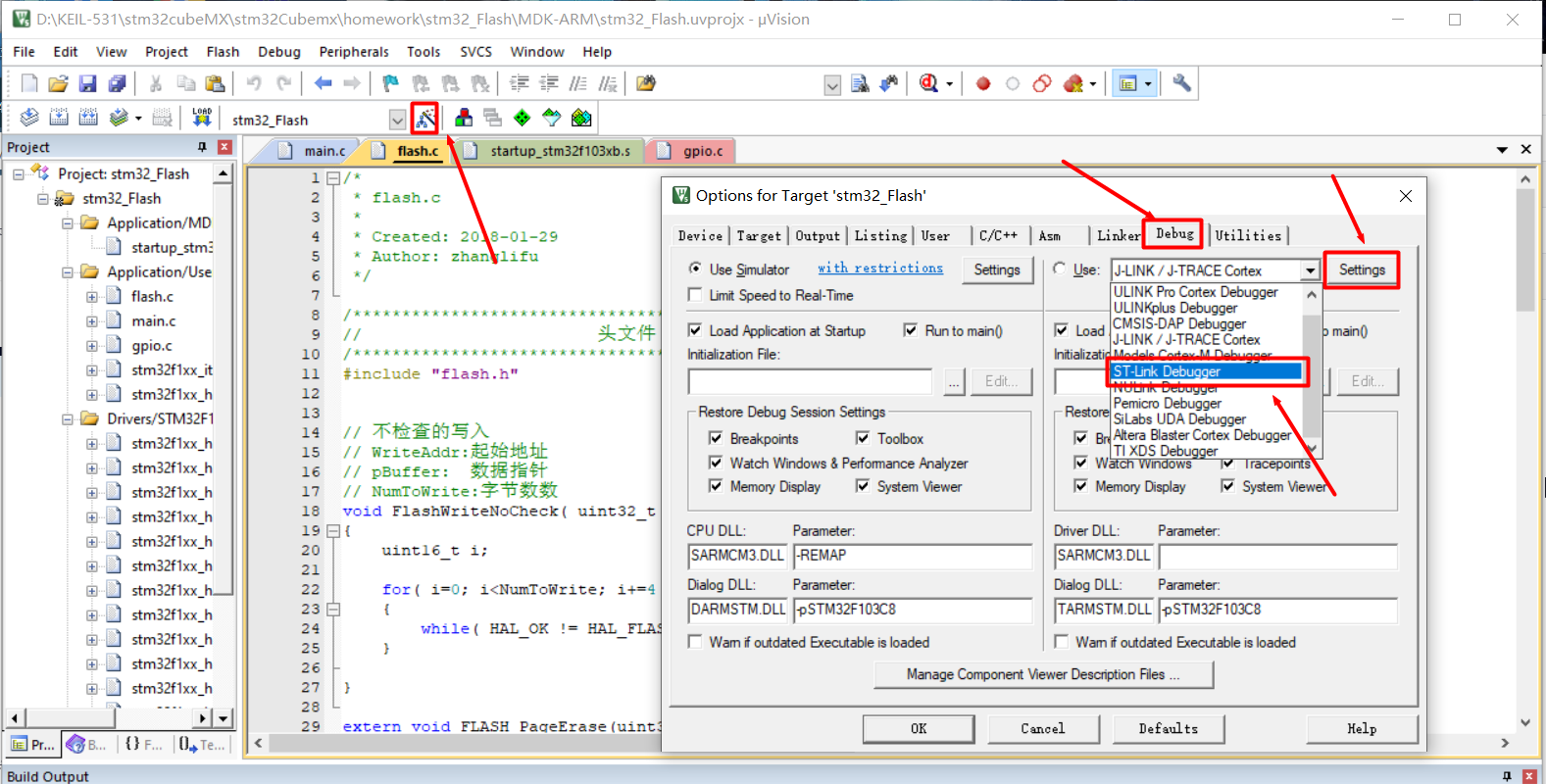
Task: Open the Debug menu
Action: (x=279, y=52)
